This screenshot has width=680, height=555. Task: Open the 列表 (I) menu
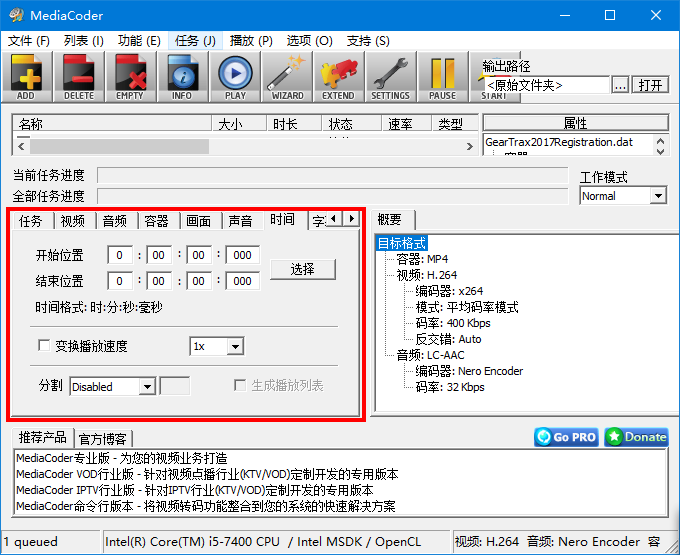(84, 41)
